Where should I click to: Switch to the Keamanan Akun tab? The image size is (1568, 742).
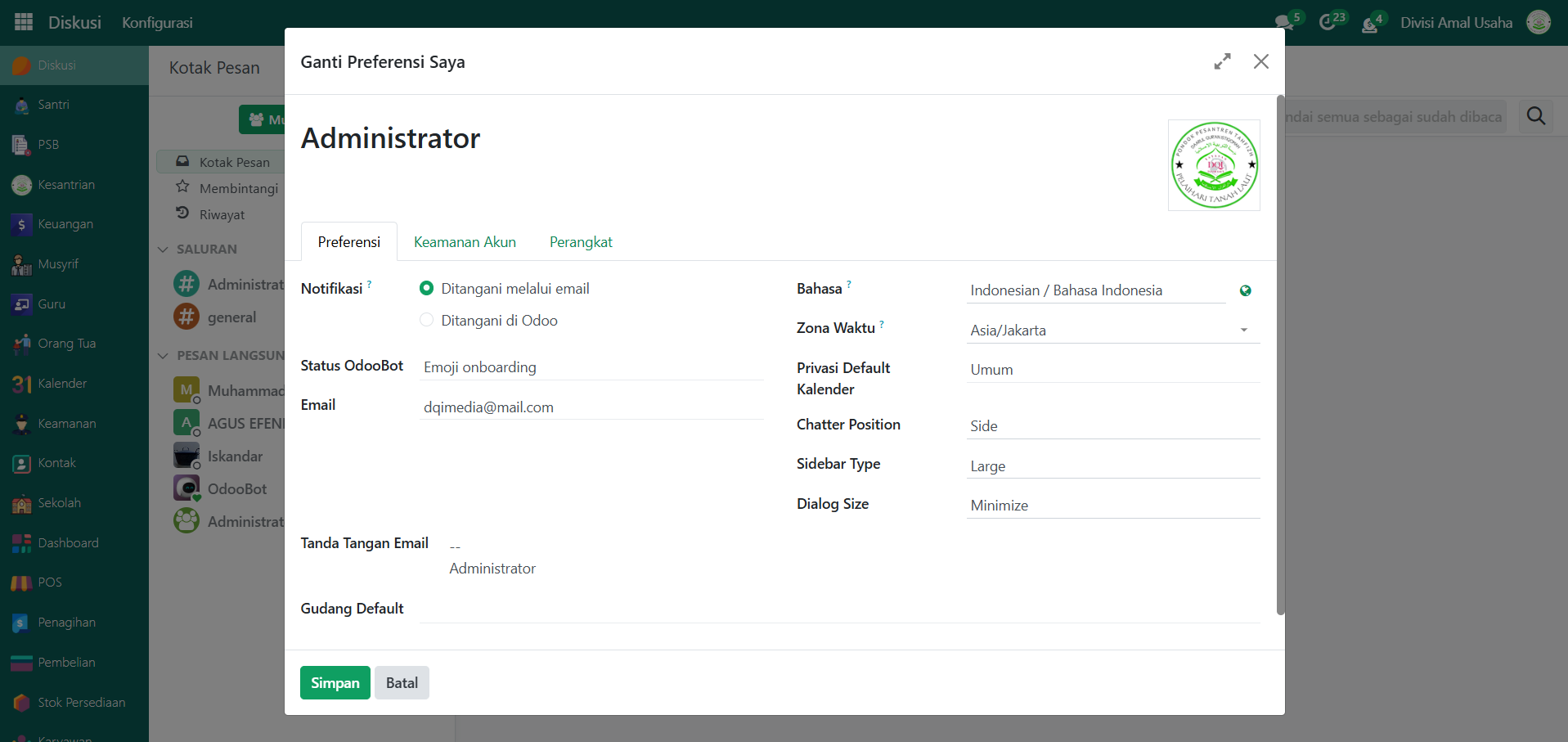[465, 242]
